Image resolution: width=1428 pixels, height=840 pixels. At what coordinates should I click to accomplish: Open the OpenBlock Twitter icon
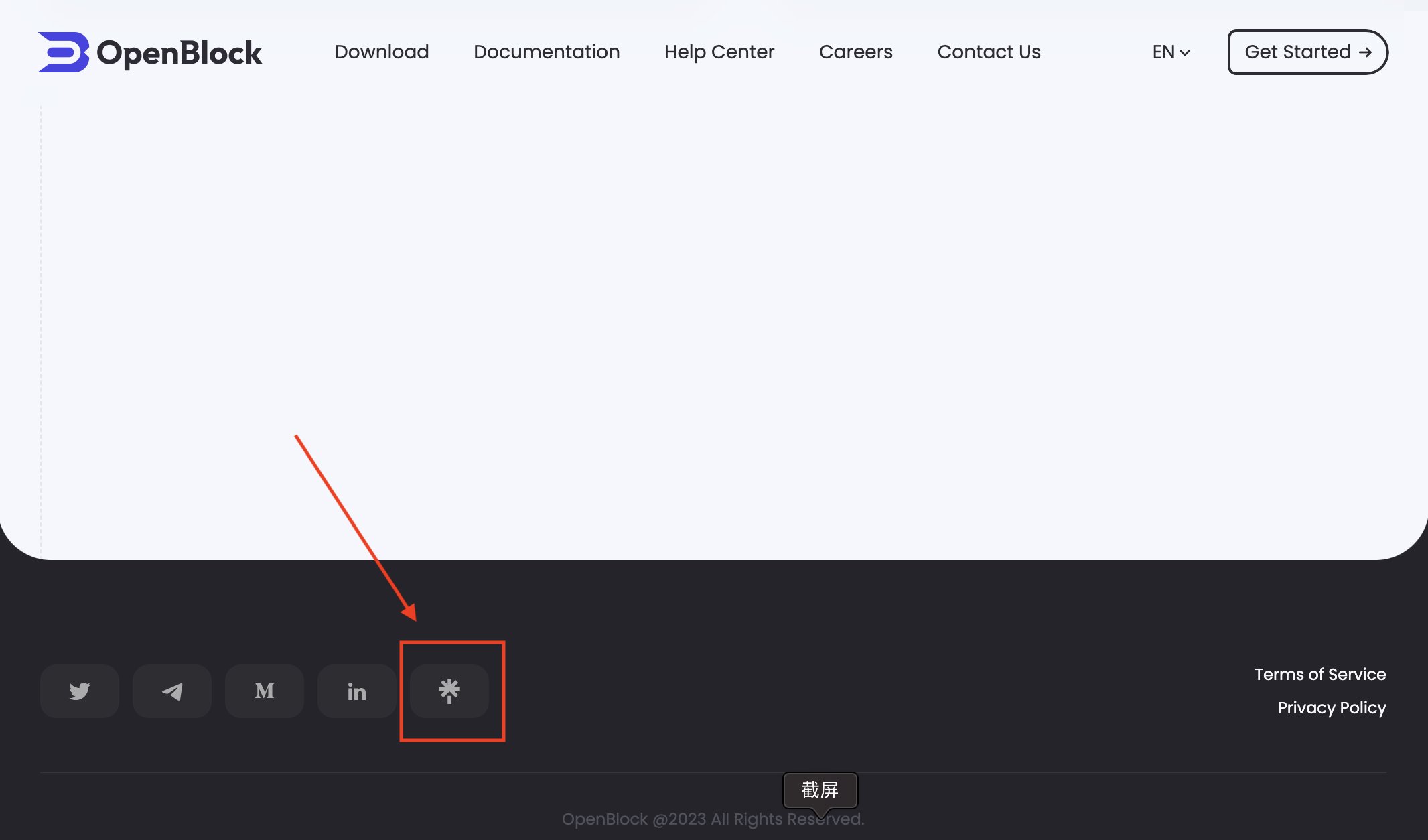tap(79, 691)
